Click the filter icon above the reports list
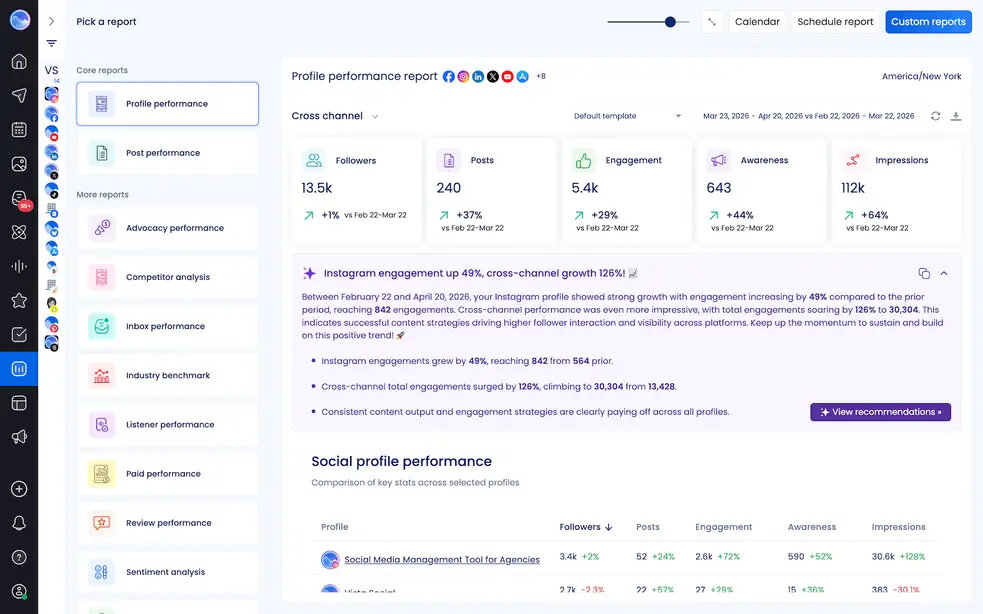Image resolution: width=983 pixels, height=614 pixels. pyautogui.click(x=50, y=43)
